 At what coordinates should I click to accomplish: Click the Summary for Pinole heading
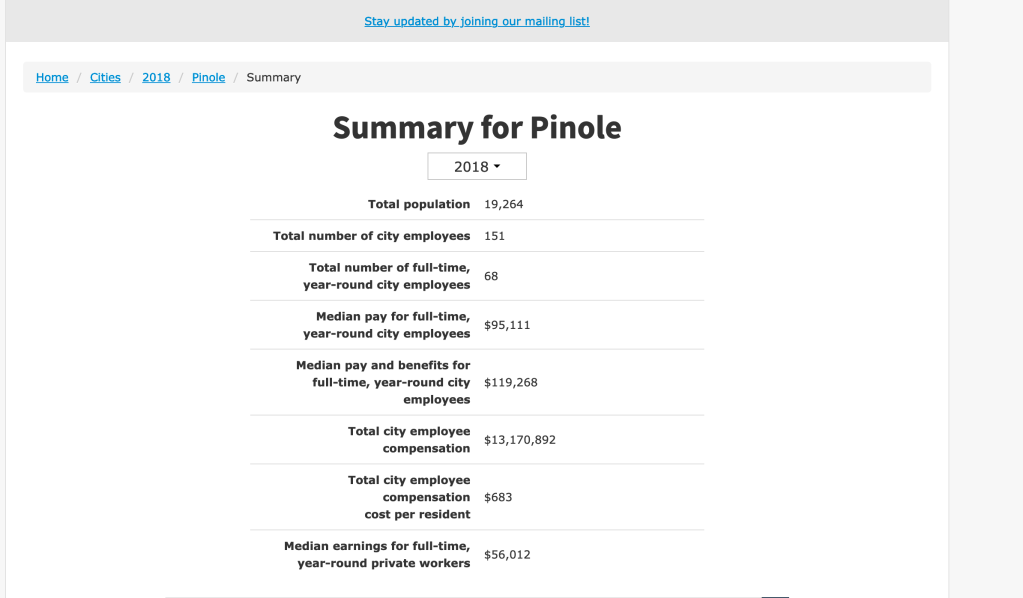pyautogui.click(x=477, y=127)
